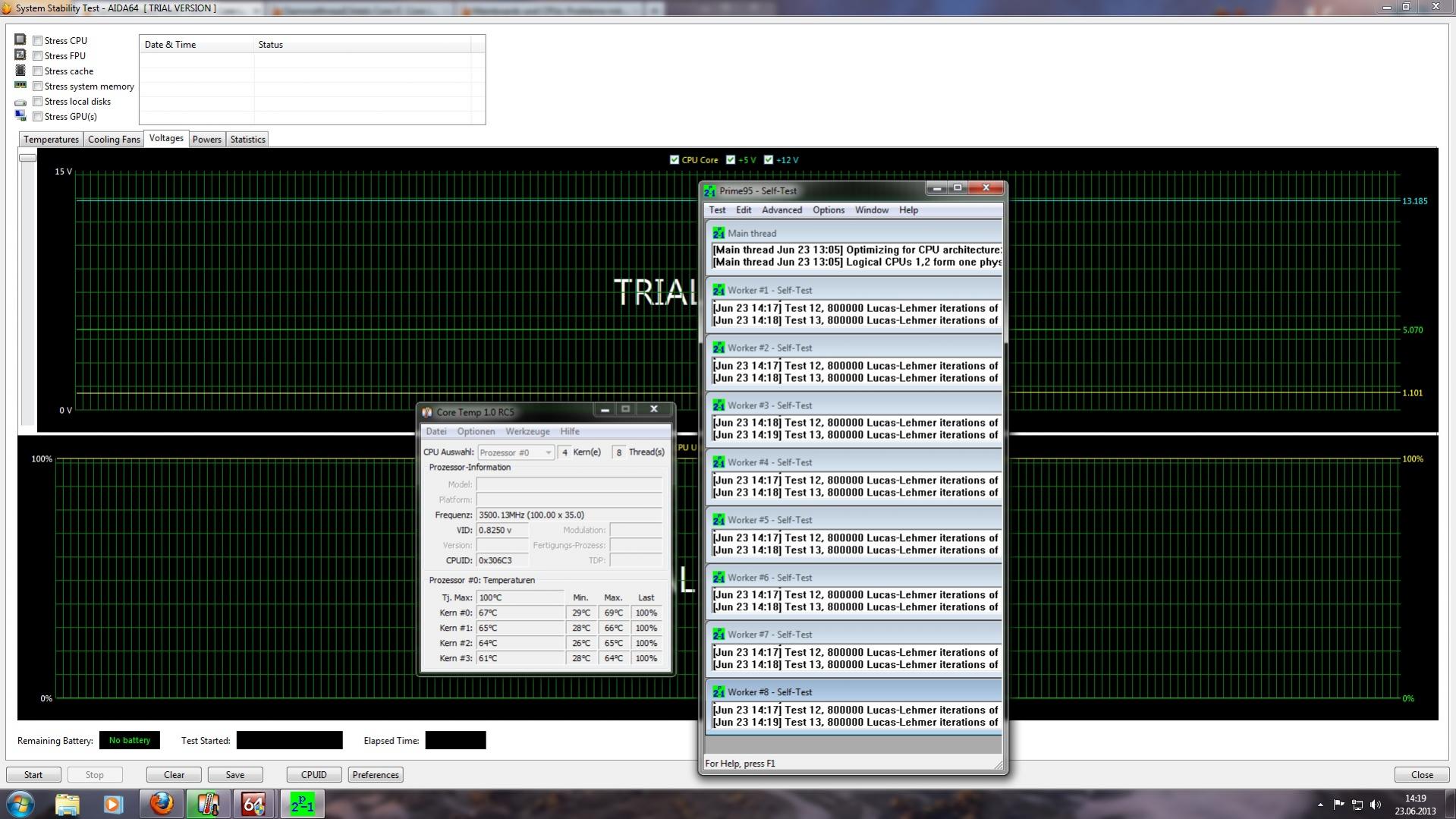This screenshot has width=1456, height=819.
Task: Open the Prime95 Help menu
Action: [x=908, y=210]
